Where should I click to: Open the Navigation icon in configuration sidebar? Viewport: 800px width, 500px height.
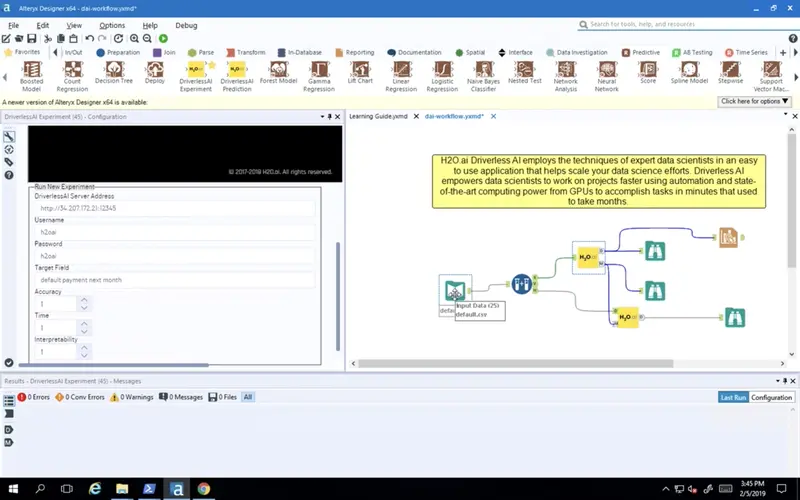pyautogui.click(x=9, y=149)
